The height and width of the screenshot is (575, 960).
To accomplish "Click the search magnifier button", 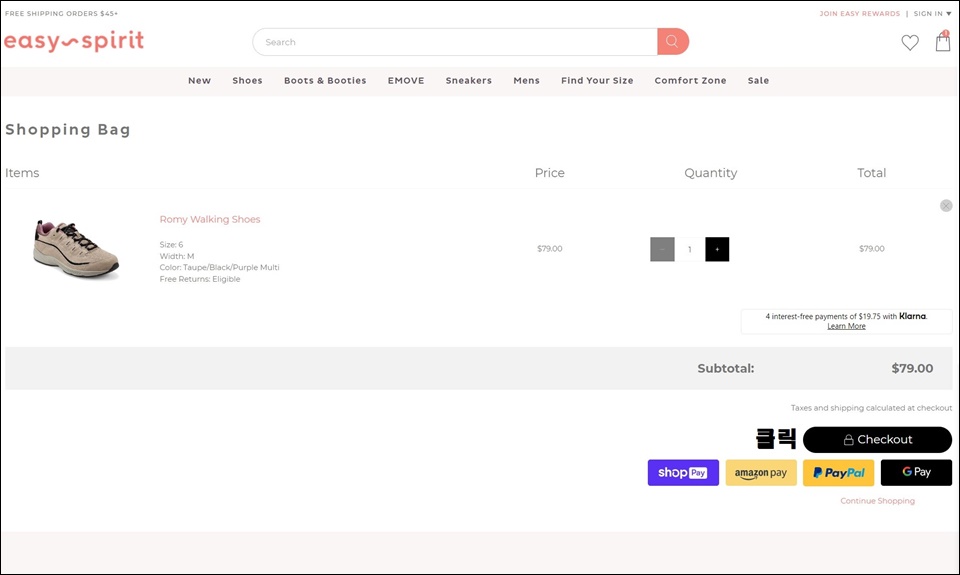I will (673, 42).
